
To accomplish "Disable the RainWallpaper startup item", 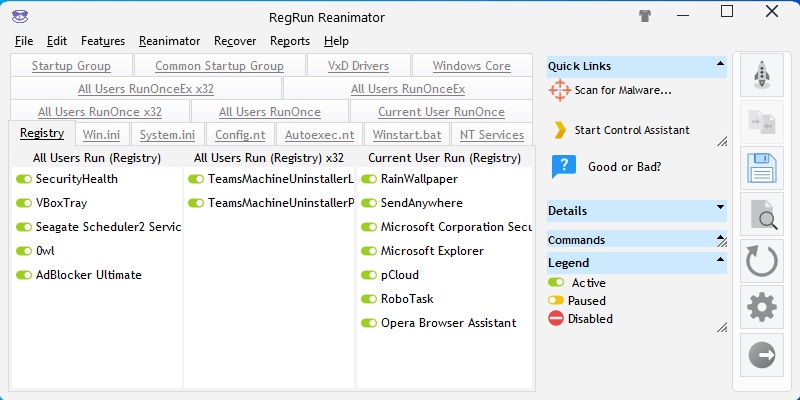I will click(x=369, y=179).
